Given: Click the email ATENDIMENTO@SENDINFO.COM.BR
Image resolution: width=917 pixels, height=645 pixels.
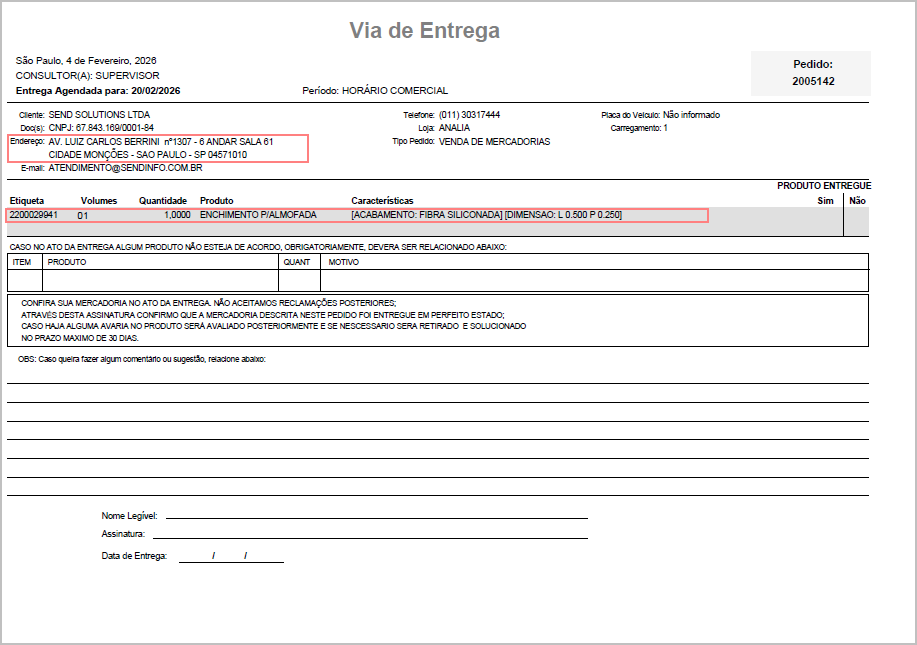Looking at the screenshot, I should [125, 168].
